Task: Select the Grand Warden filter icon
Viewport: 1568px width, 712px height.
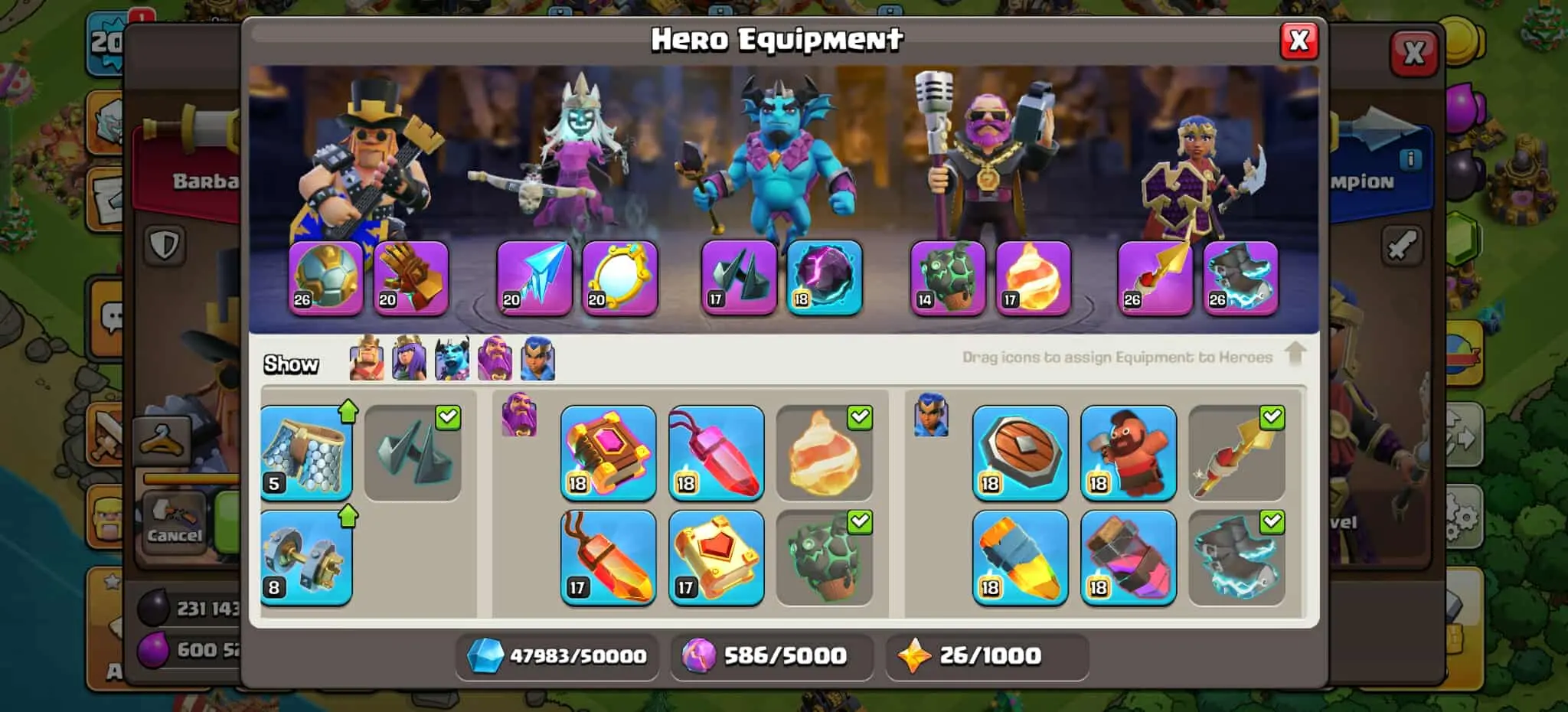Action: [x=495, y=358]
